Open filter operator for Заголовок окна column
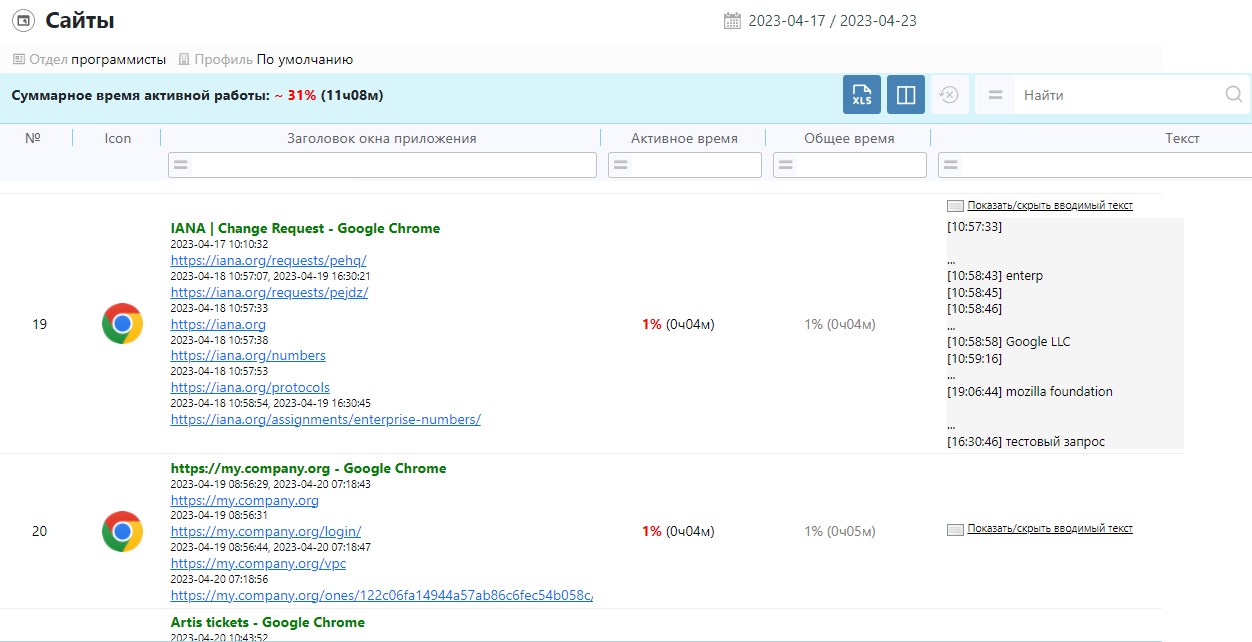This screenshot has width=1252, height=642. [x=181, y=165]
